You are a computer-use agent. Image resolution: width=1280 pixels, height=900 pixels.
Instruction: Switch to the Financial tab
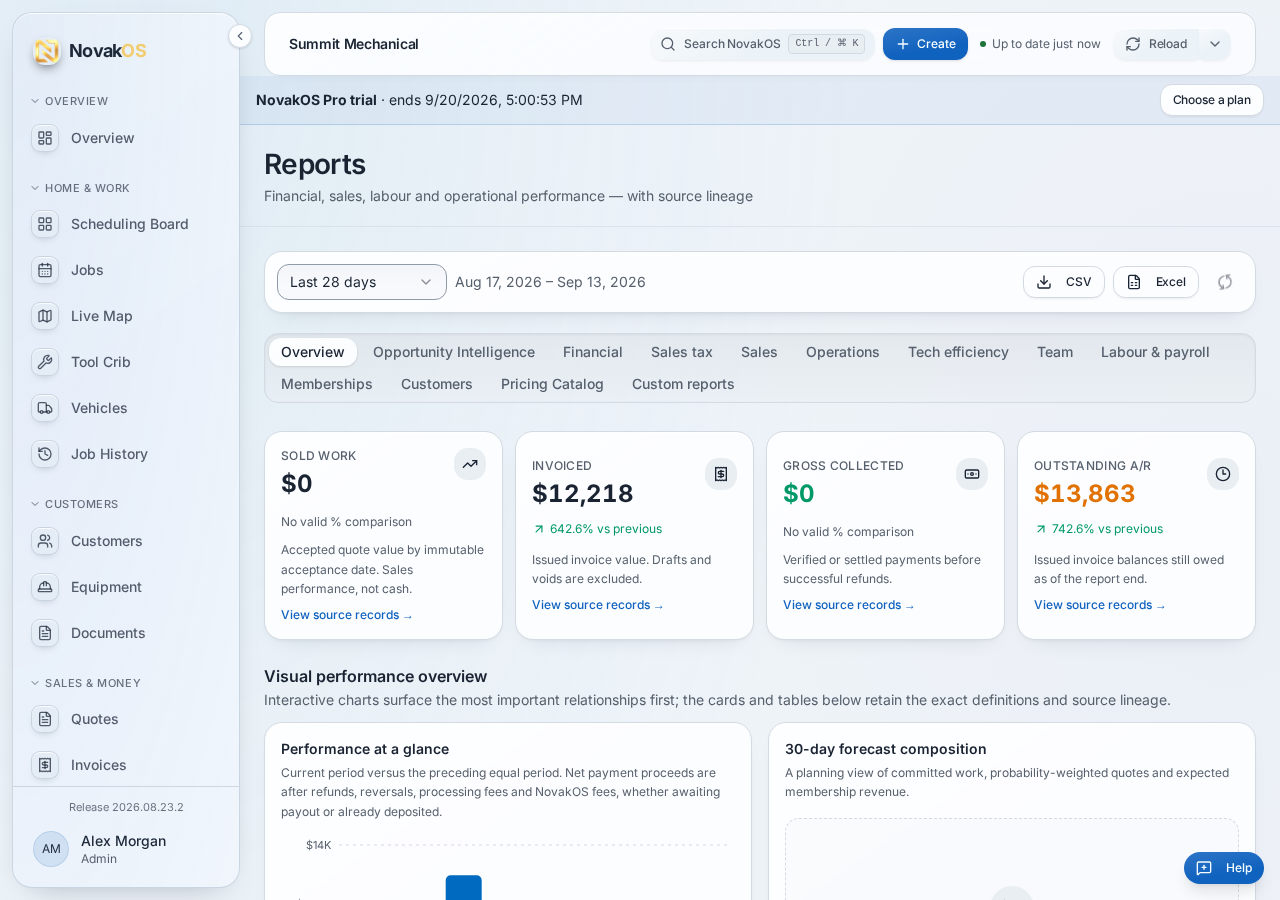coord(593,352)
